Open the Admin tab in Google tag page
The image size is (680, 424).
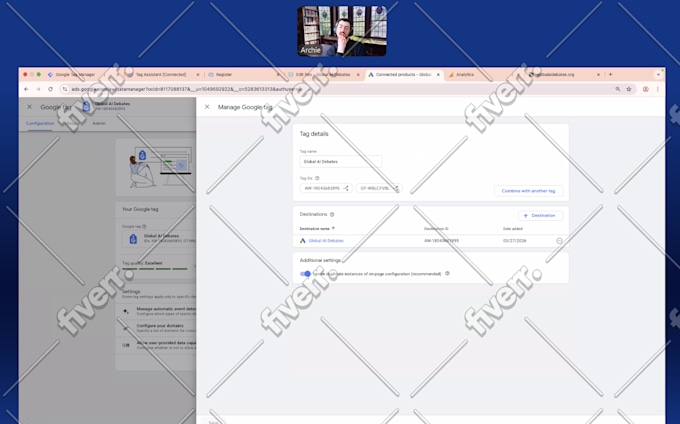[x=99, y=123]
